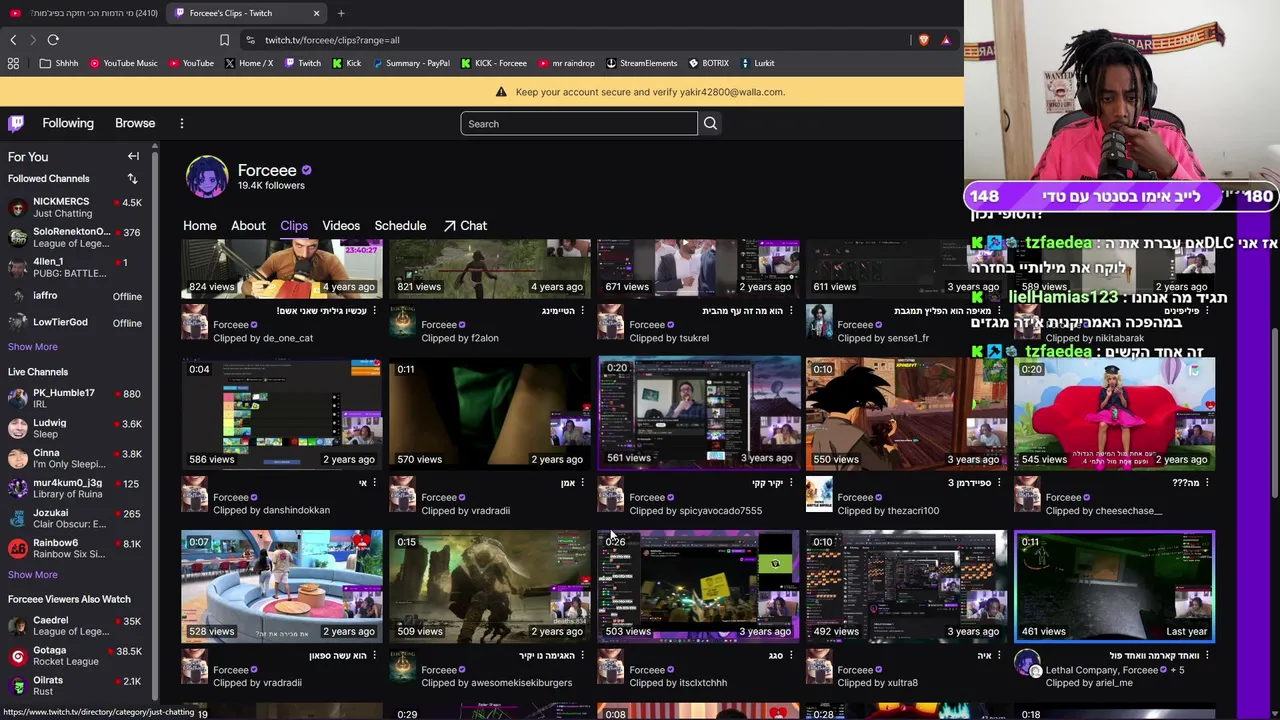This screenshot has height=720, width=1280.
Task: Reload the Twitch clips page
Action: (x=53, y=40)
